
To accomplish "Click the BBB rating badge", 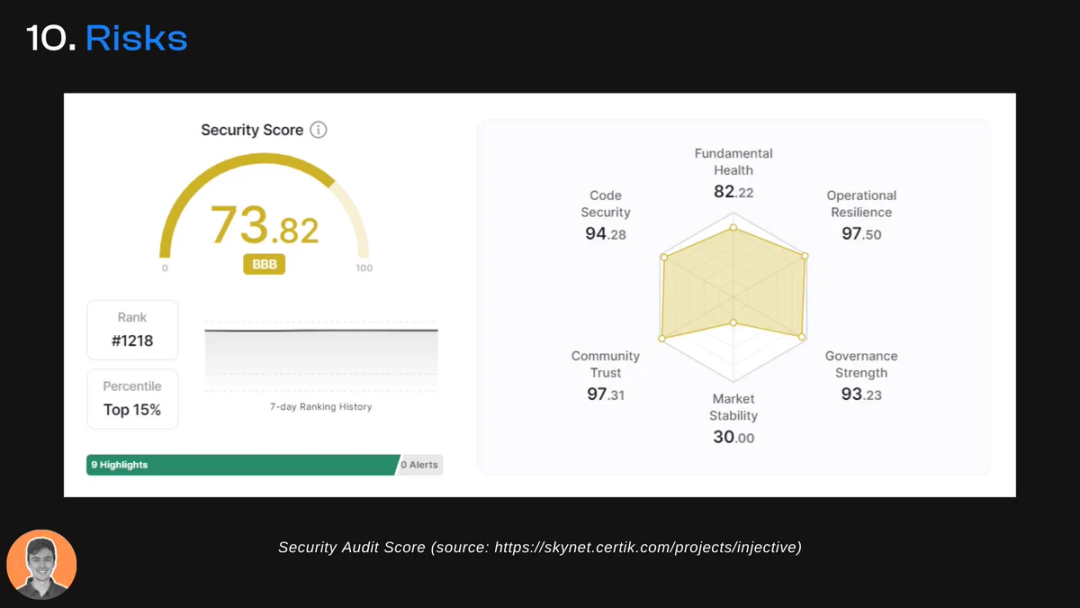I will 264,264.
